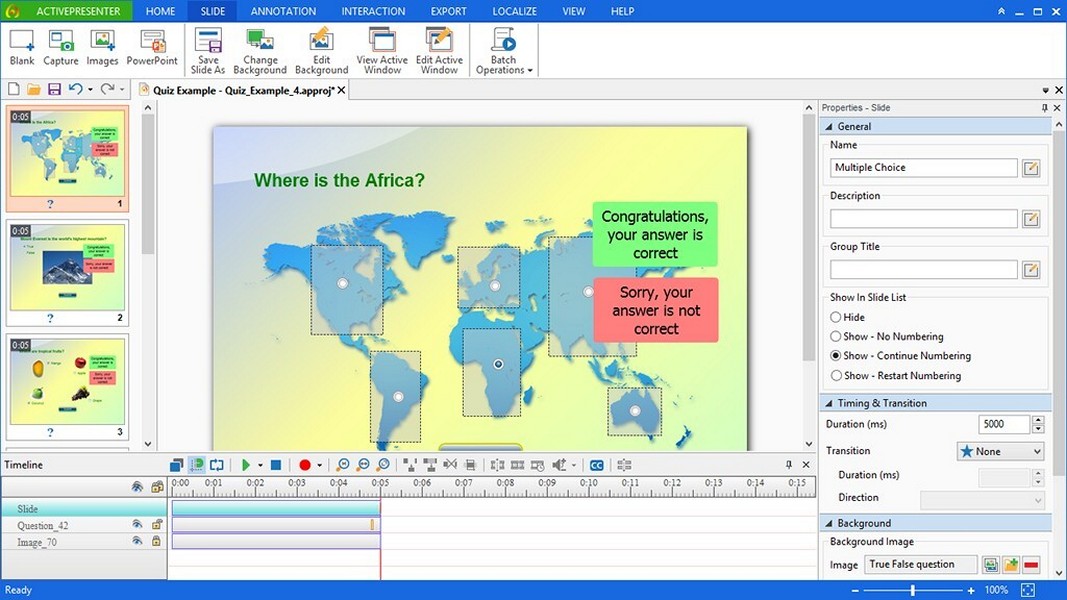This screenshot has width=1067, height=600.
Task: Close the Quiz_Example_4.approj document tab
Action: point(342,90)
